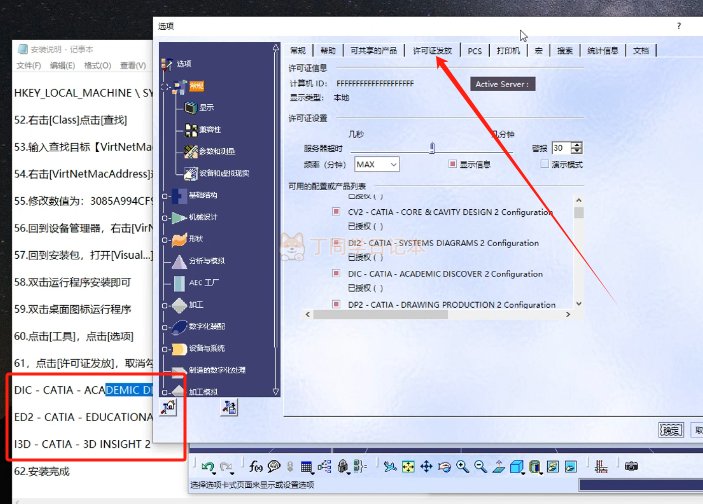Expand the 数字化装配 tree node

(165, 327)
